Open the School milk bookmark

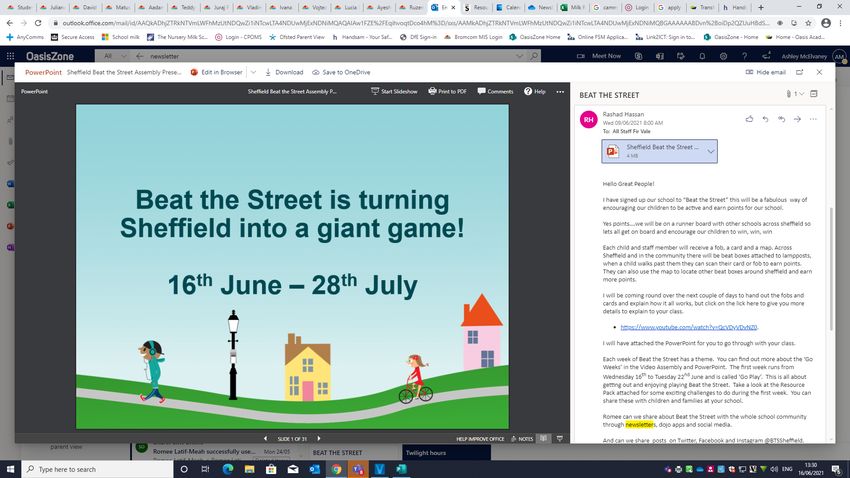coord(120,37)
